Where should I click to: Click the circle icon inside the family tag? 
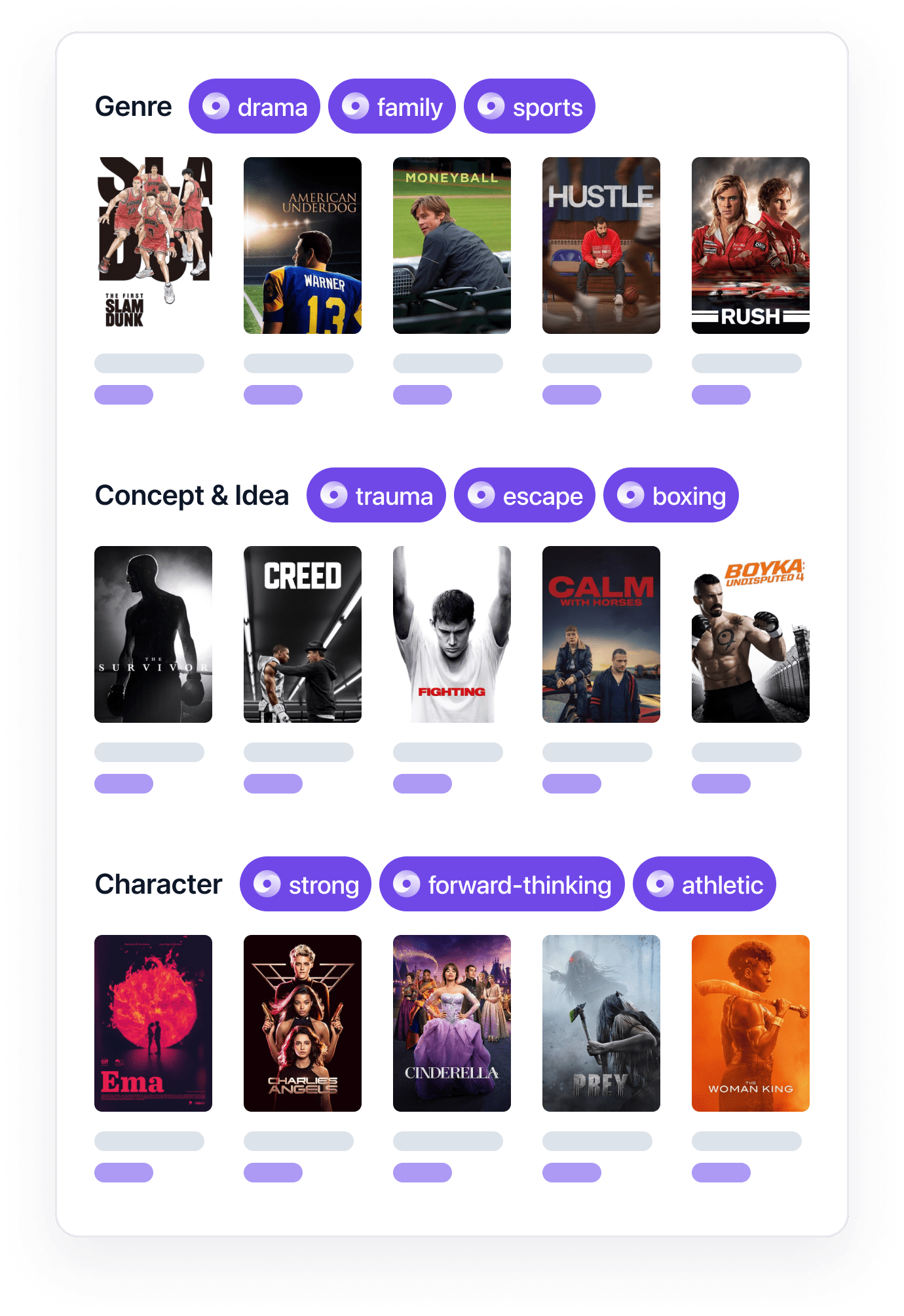pos(356,106)
